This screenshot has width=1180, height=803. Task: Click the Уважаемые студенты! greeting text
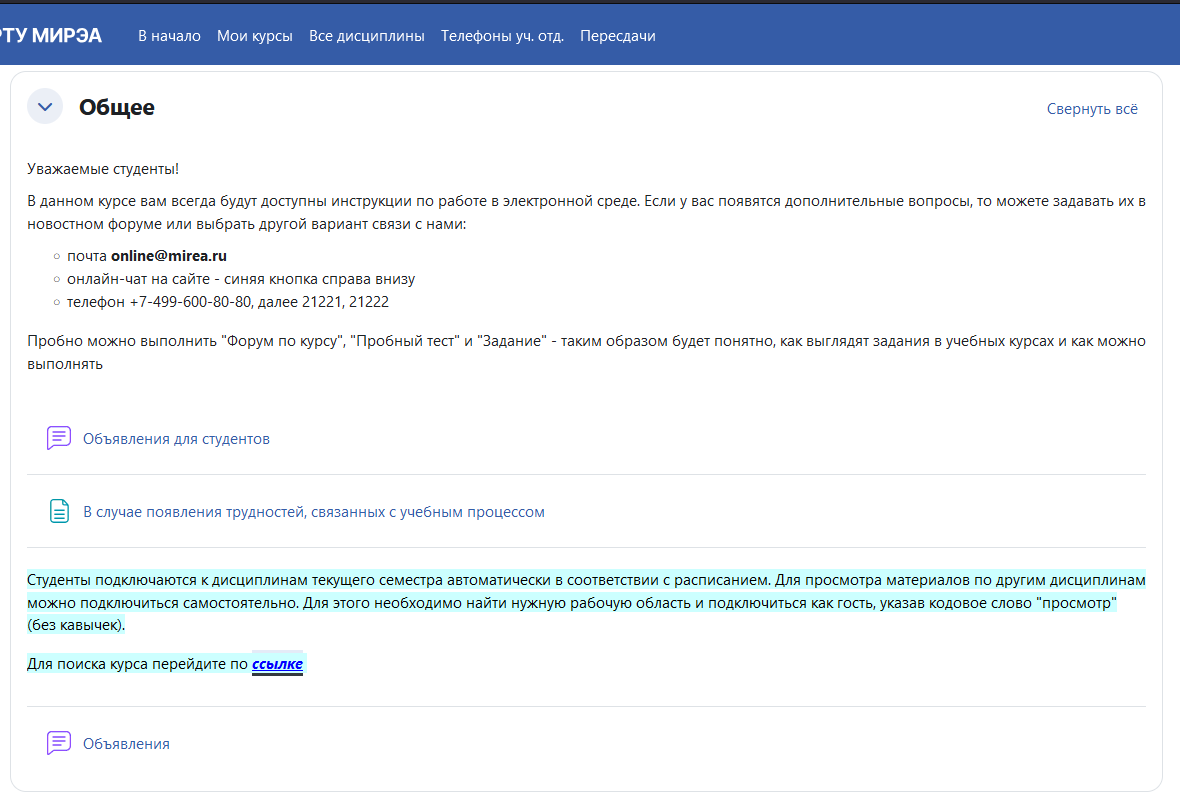point(103,170)
